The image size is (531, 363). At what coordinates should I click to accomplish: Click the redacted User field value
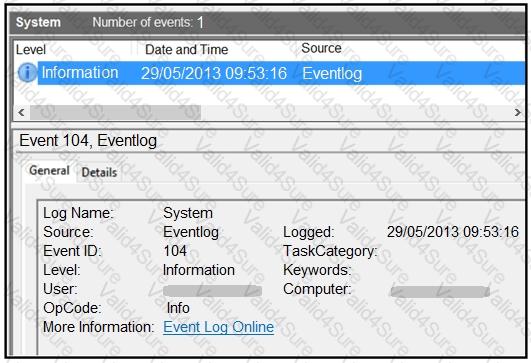point(212,291)
